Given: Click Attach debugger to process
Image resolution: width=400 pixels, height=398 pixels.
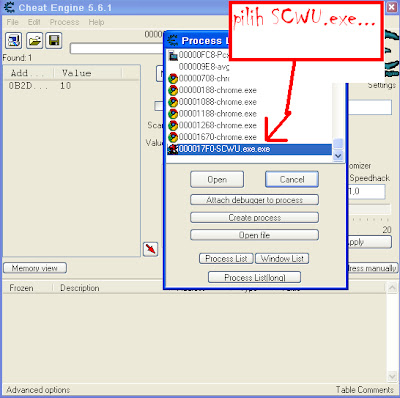Looking at the screenshot, I should [x=254, y=200].
